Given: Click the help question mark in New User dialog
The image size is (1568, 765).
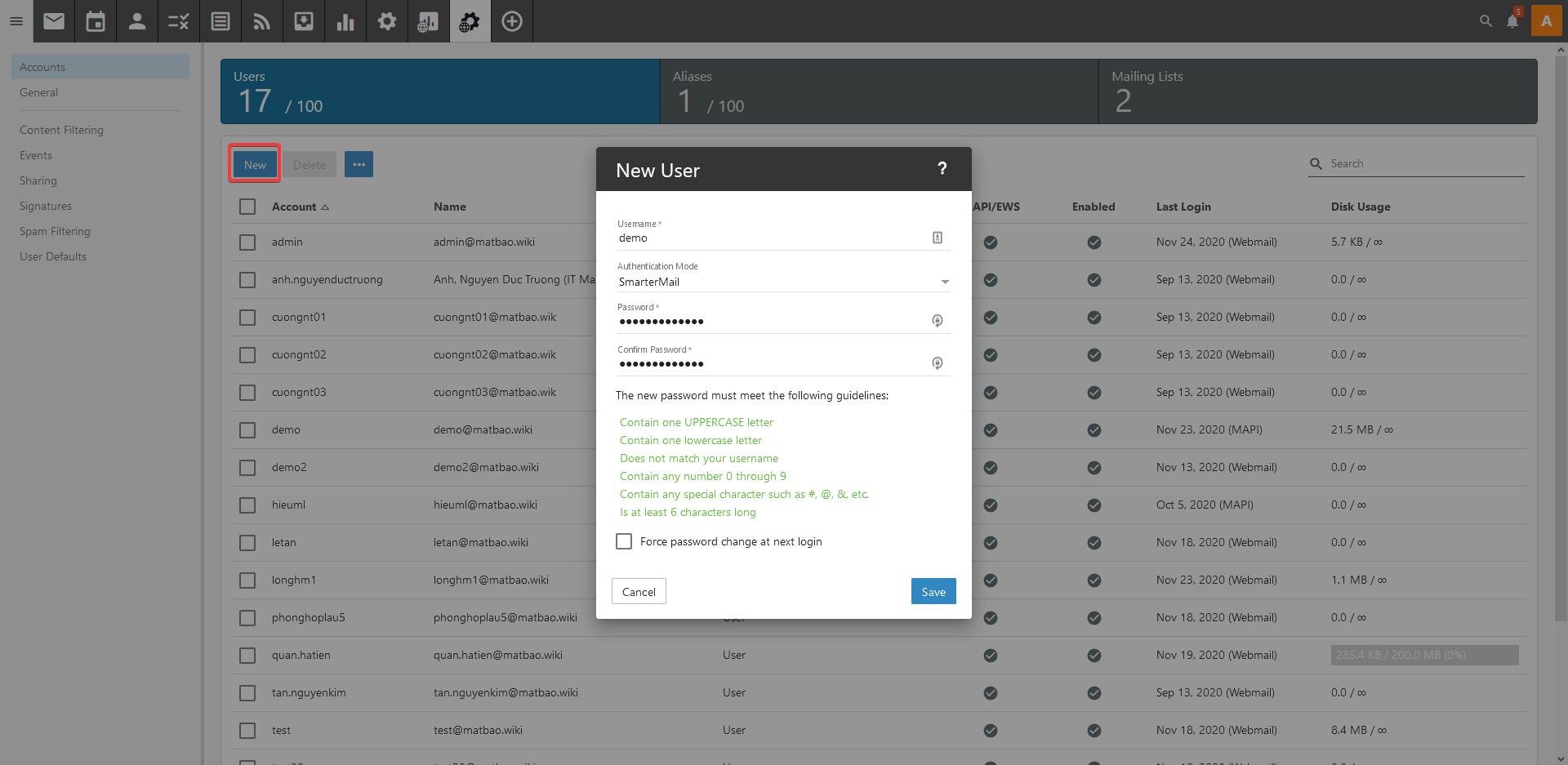Looking at the screenshot, I should click(x=942, y=168).
